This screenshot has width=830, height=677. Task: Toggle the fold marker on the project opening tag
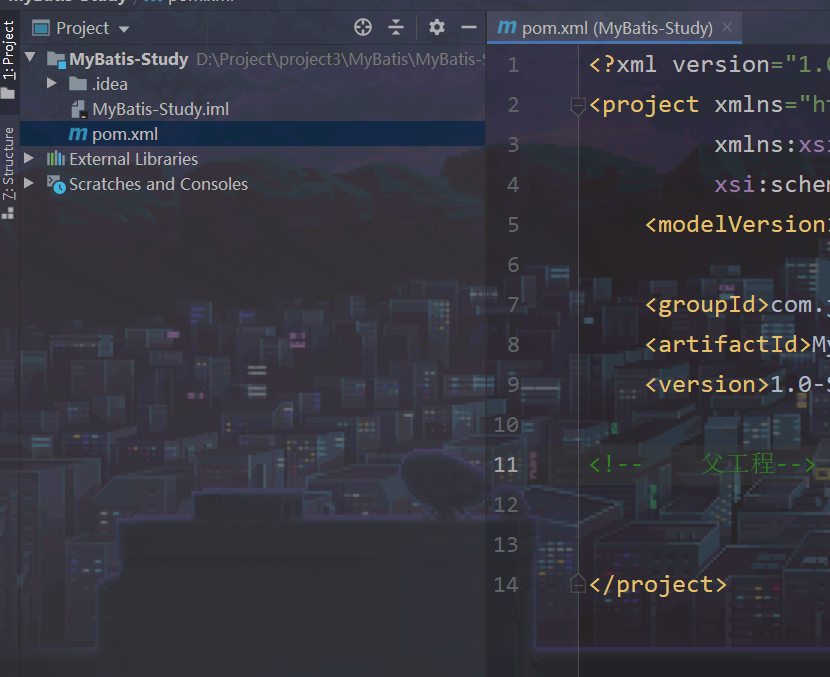(x=577, y=105)
